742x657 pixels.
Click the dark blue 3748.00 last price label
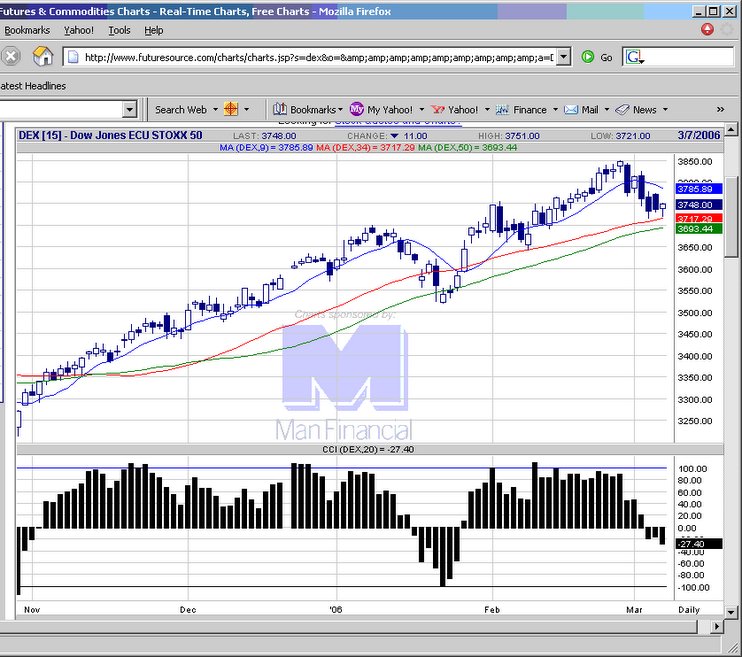[699, 204]
